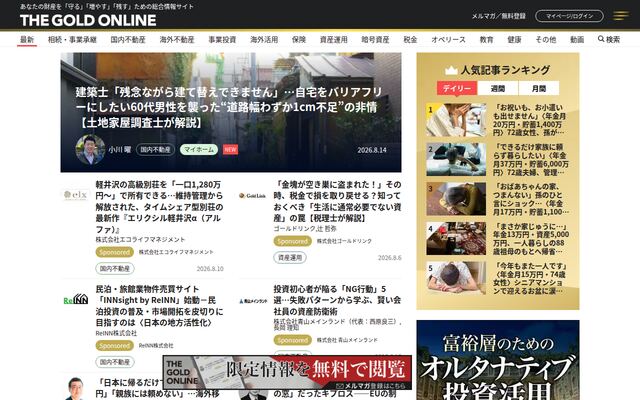Click 資産運用 tag under 金塊 article
This screenshot has width=640, height=400.
click(290, 258)
